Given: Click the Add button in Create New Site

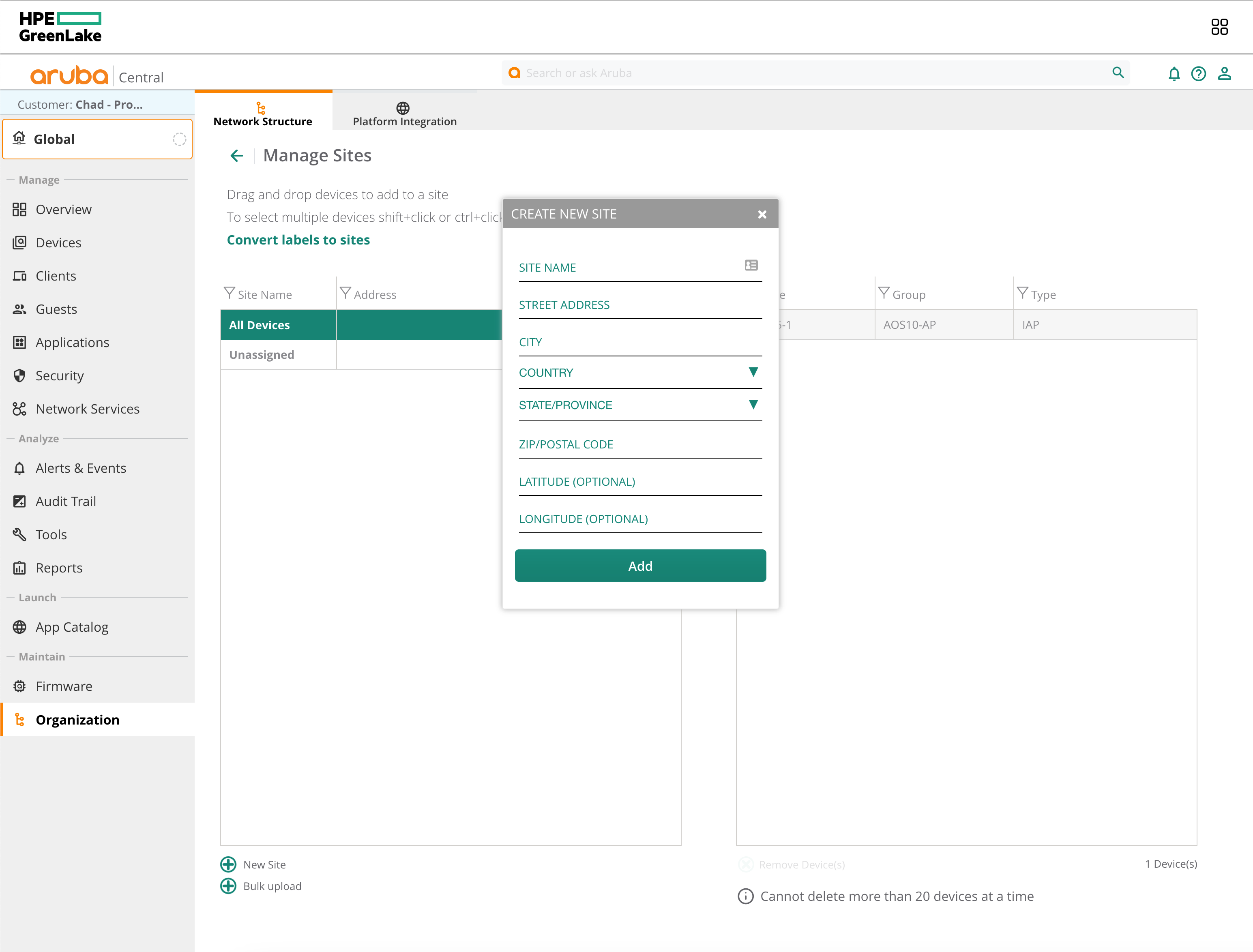Looking at the screenshot, I should tap(640, 566).
